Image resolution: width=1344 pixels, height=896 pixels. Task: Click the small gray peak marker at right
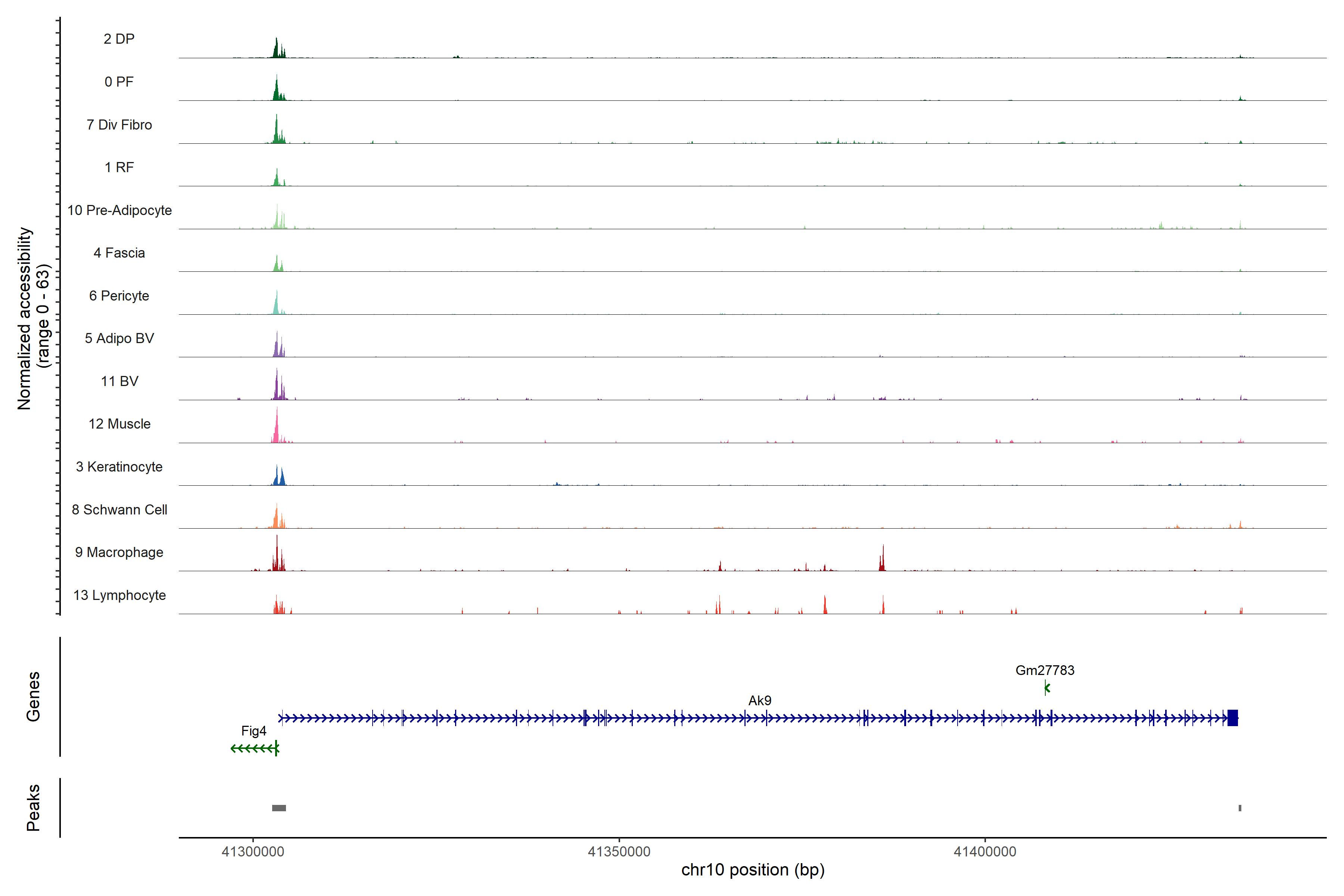pyautogui.click(x=1239, y=808)
